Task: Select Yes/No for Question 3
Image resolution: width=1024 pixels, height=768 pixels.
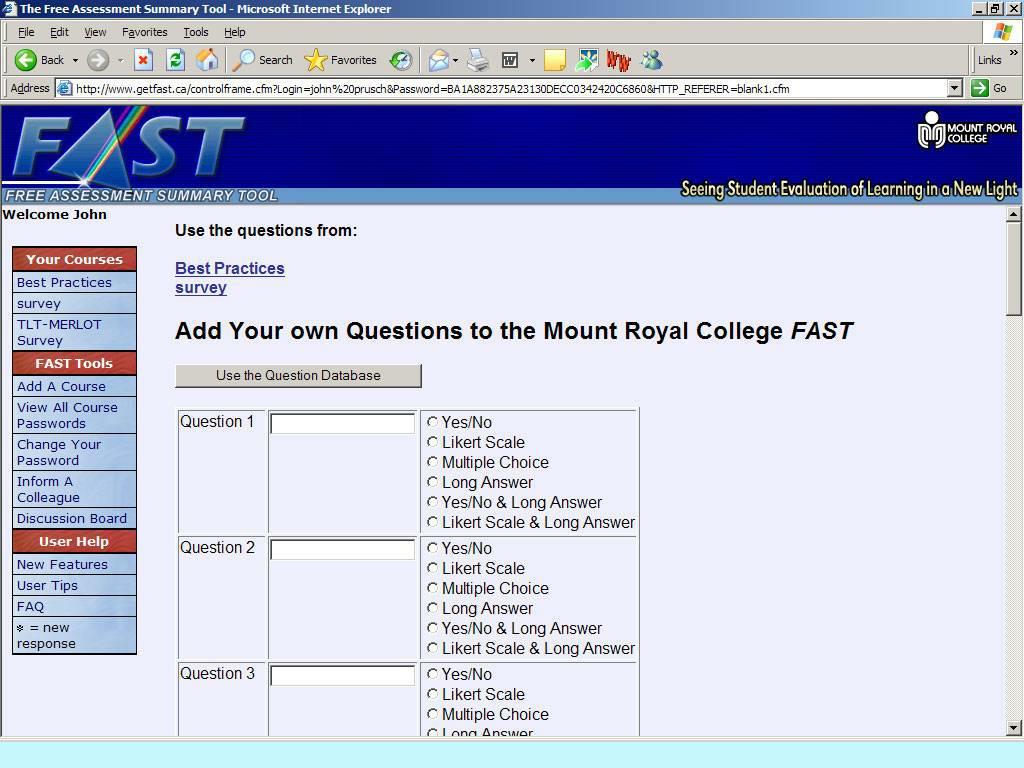Action: click(x=432, y=674)
